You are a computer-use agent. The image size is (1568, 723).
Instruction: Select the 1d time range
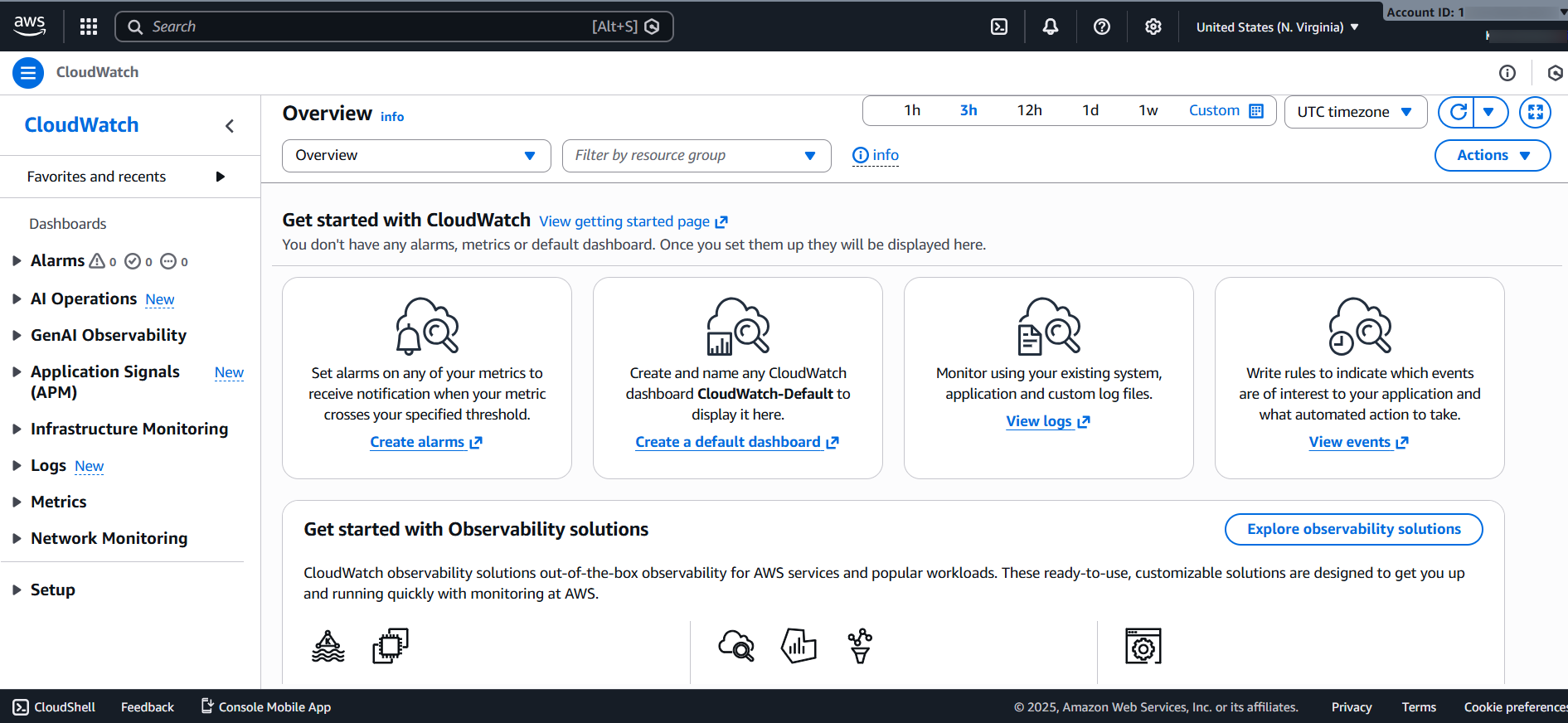(1090, 110)
